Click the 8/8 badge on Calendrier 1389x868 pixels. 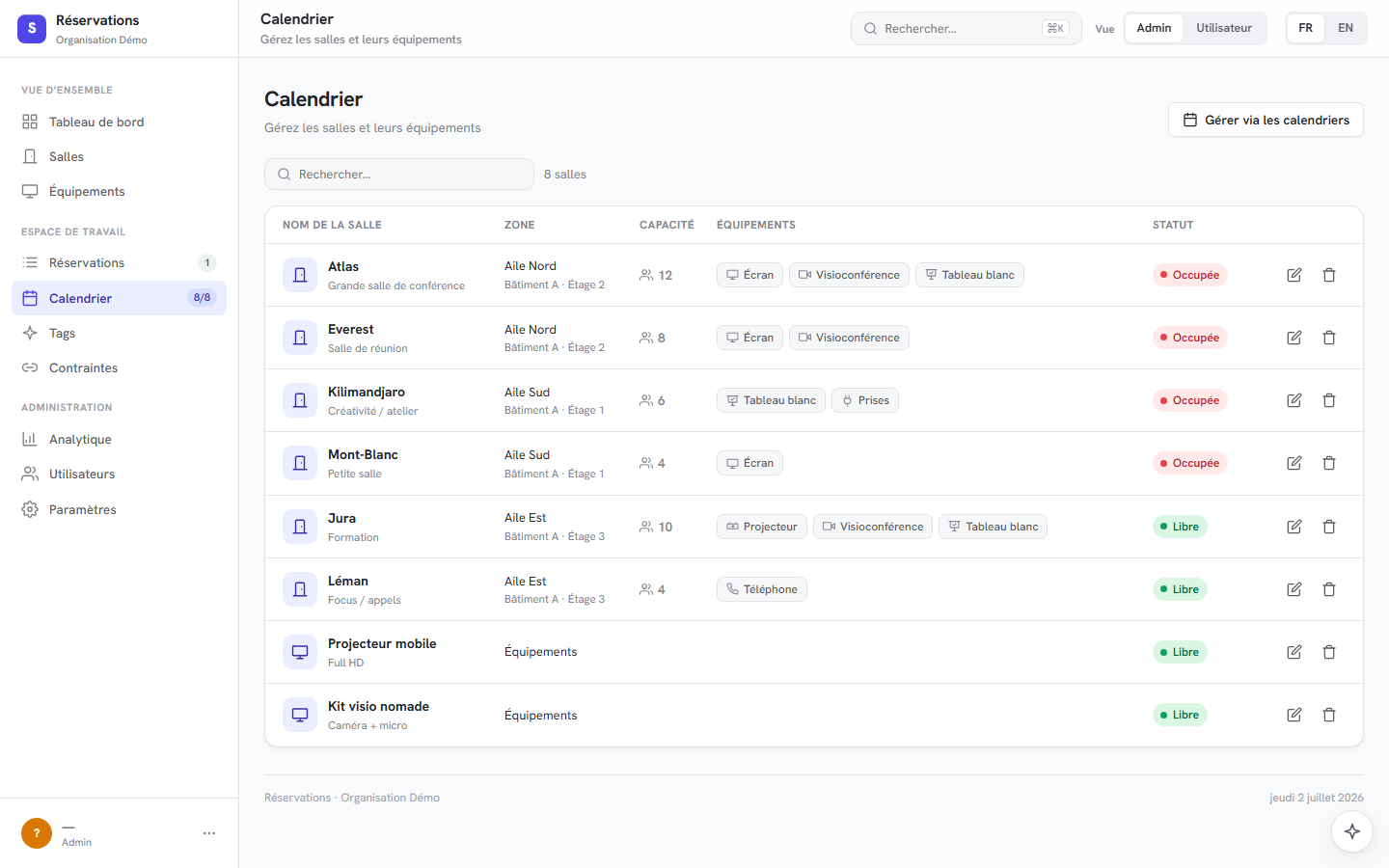pos(203,298)
